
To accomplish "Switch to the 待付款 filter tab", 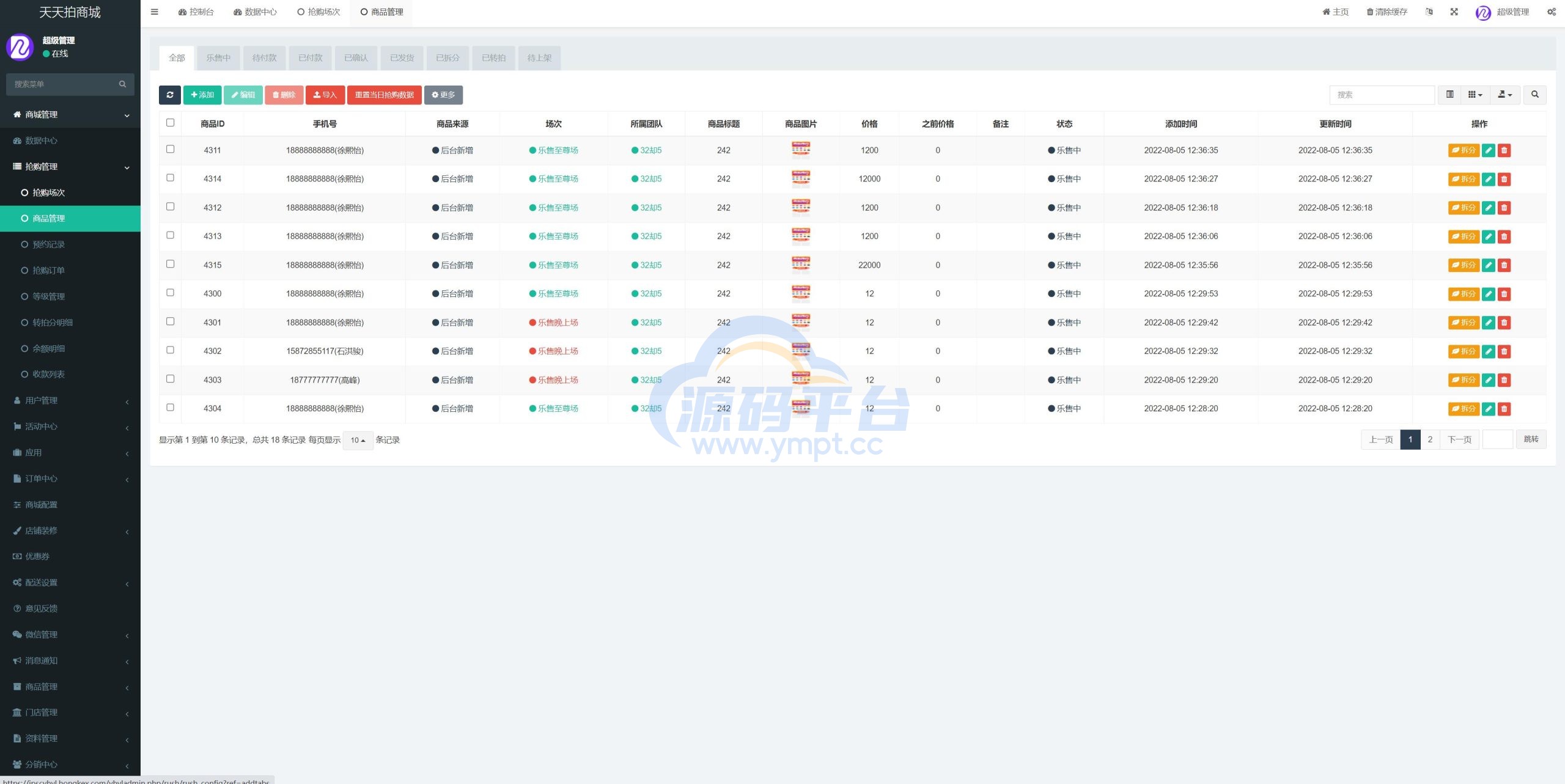I will click(264, 58).
